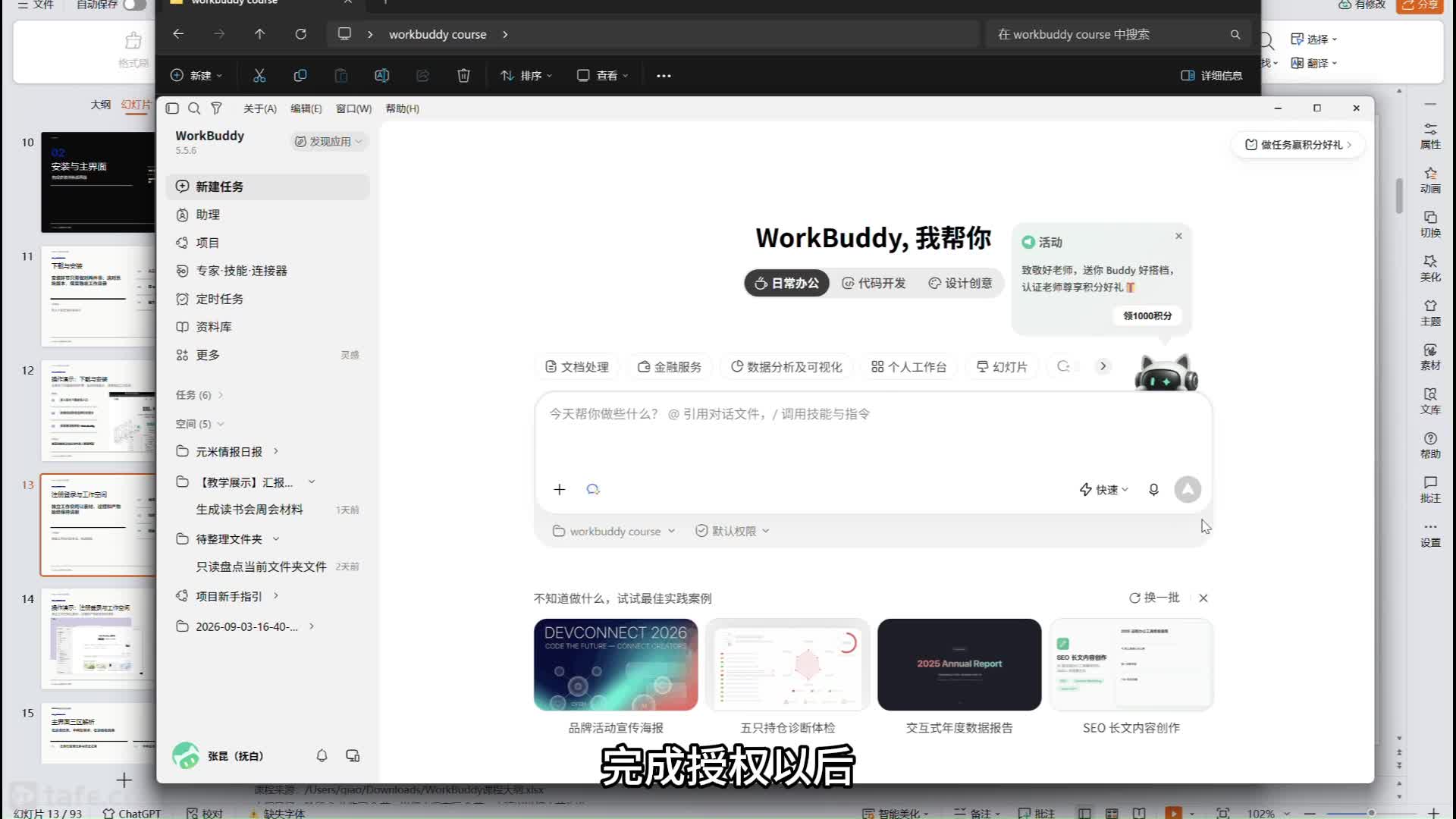
Task: Open the 帮助(H) menu
Action: click(x=402, y=108)
